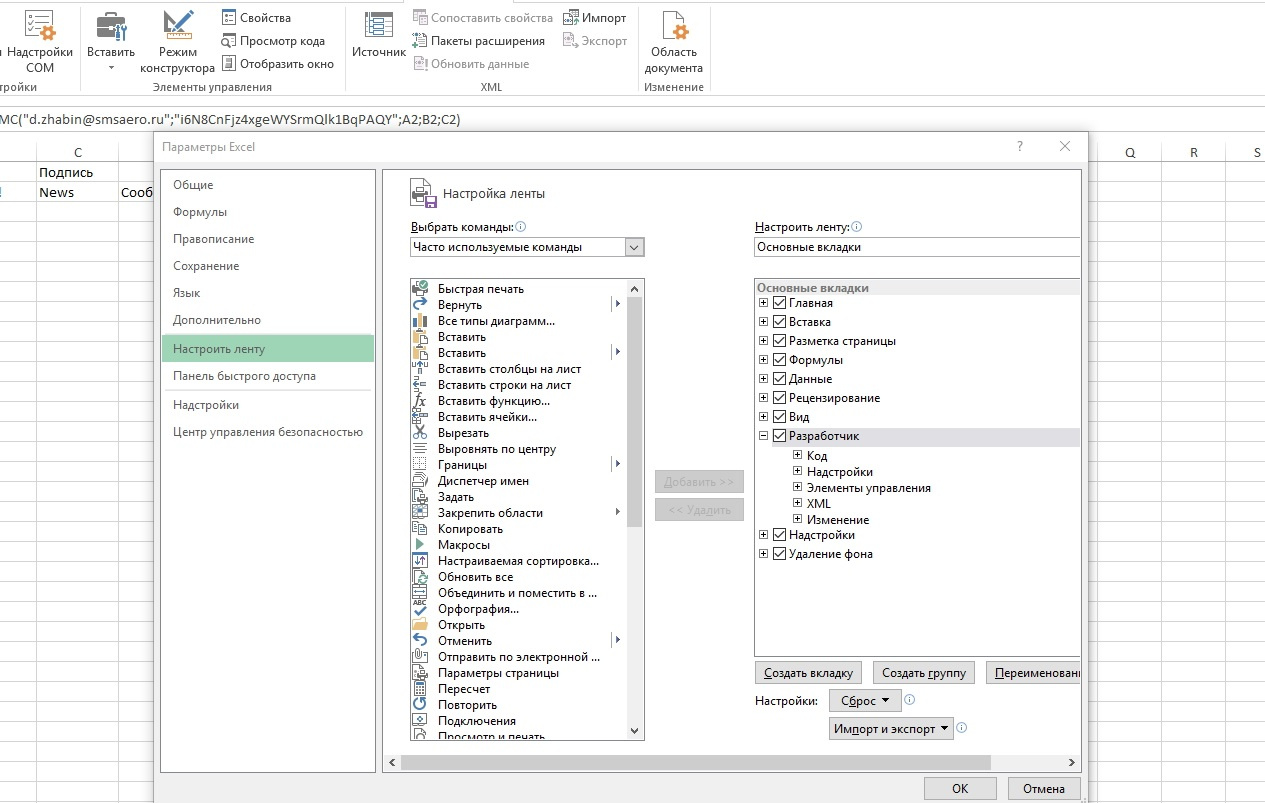The height and width of the screenshot is (803, 1265).
Task: Expand the XML group node
Action: 798,504
